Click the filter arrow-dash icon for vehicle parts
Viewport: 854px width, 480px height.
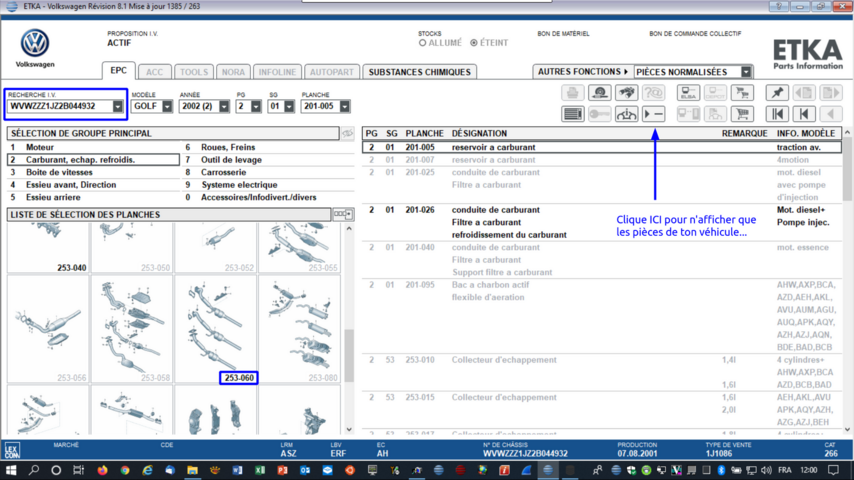(x=653, y=114)
